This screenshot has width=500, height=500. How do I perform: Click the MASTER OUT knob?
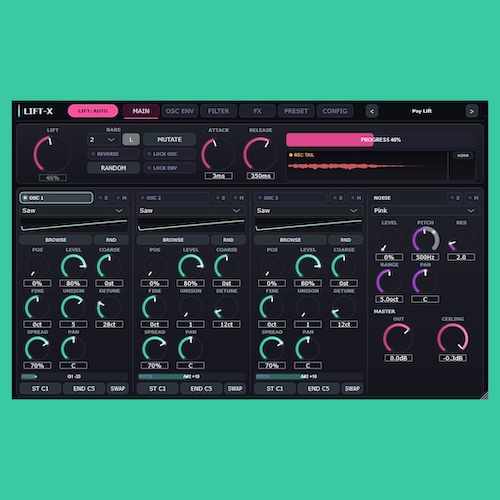click(x=398, y=338)
